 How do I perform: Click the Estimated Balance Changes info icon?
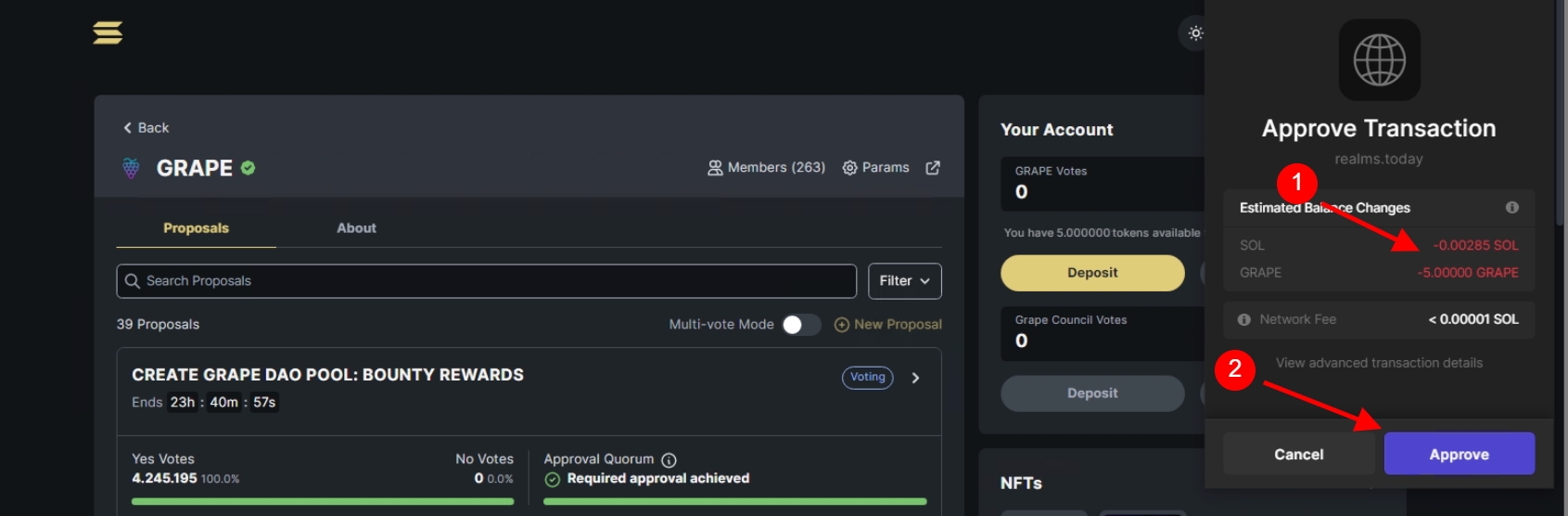tap(1512, 208)
